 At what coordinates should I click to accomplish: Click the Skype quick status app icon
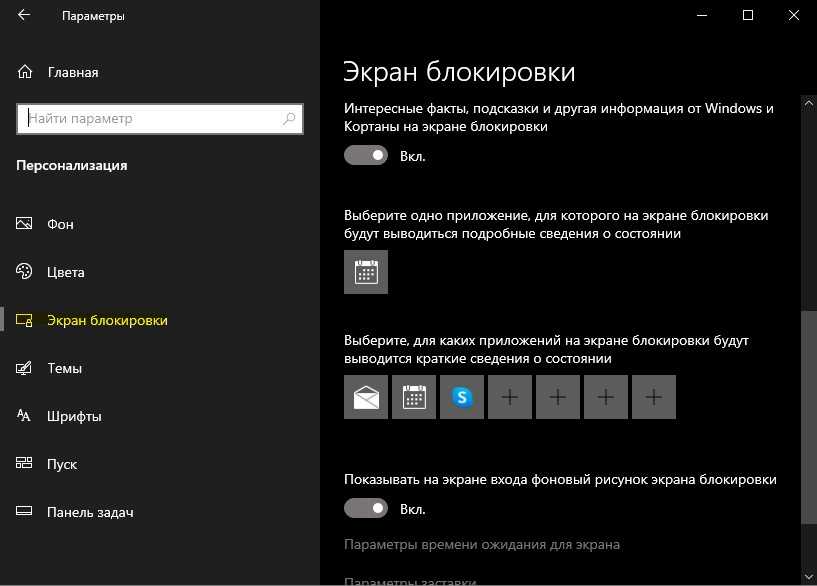462,397
